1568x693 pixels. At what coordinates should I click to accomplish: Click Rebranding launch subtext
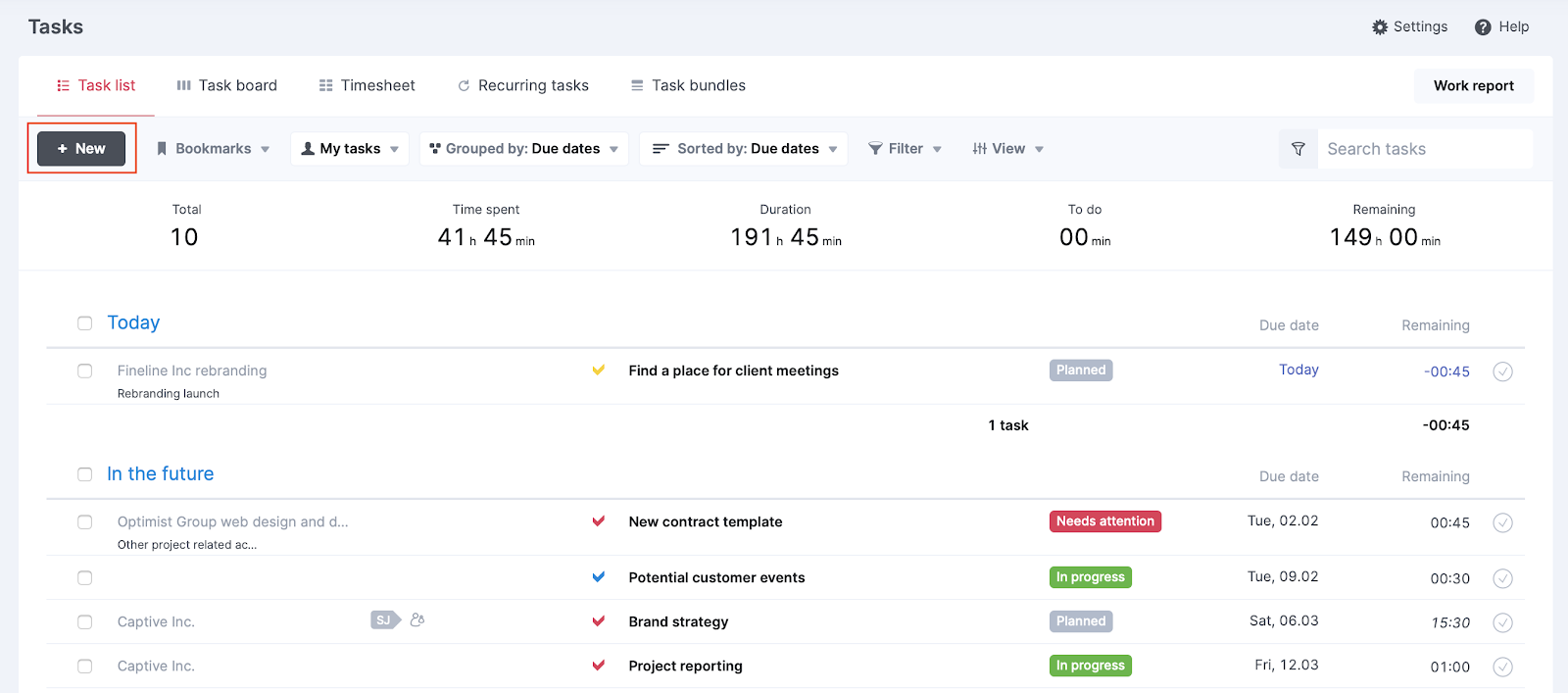coord(169,393)
